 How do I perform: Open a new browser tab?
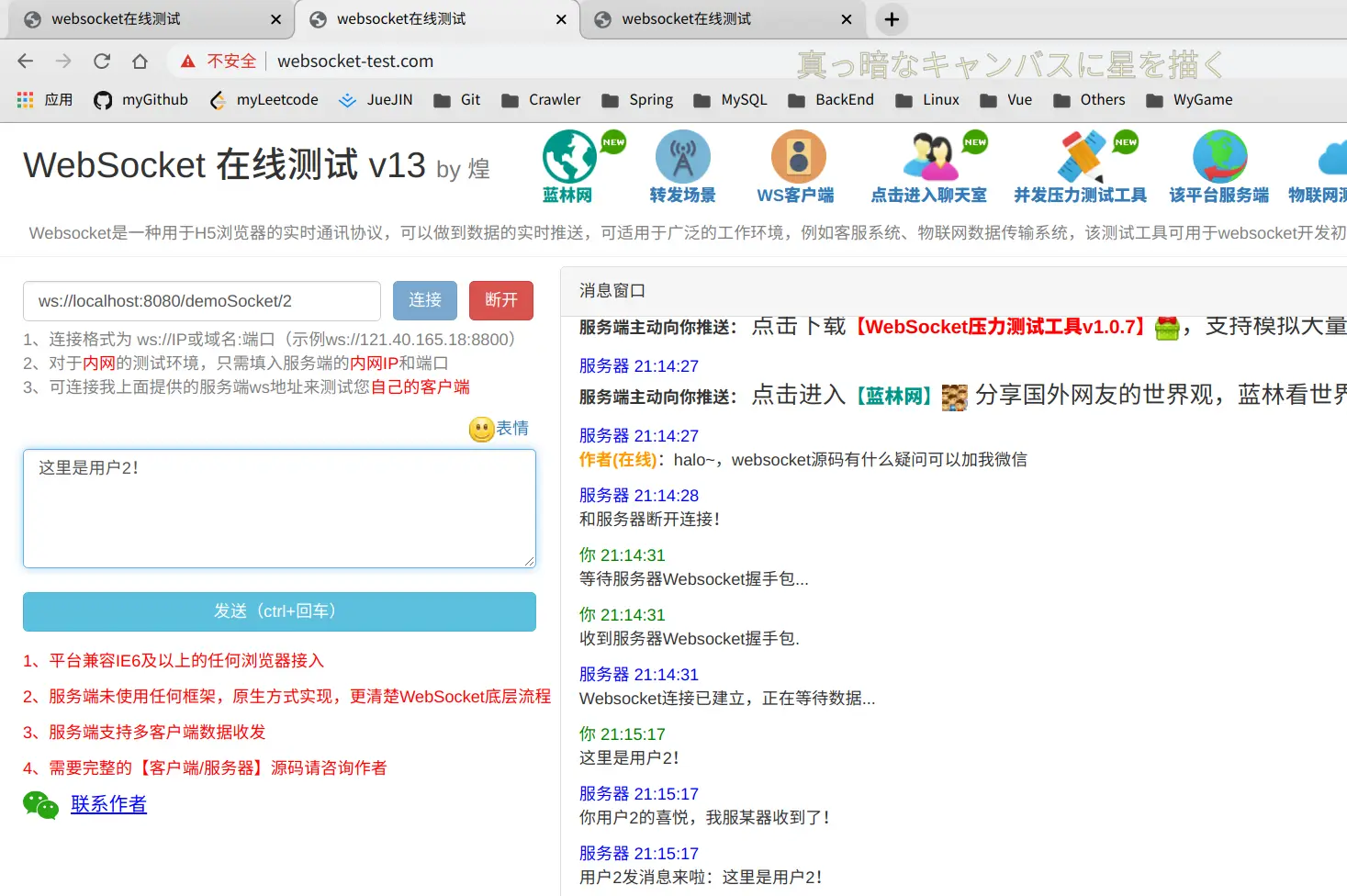tap(892, 19)
